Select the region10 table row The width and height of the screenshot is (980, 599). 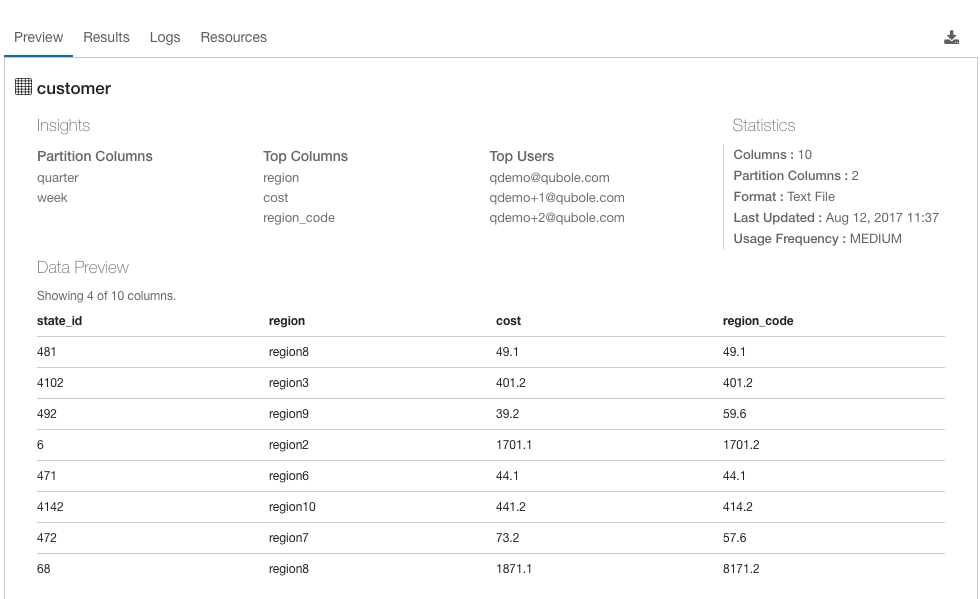point(491,507)
